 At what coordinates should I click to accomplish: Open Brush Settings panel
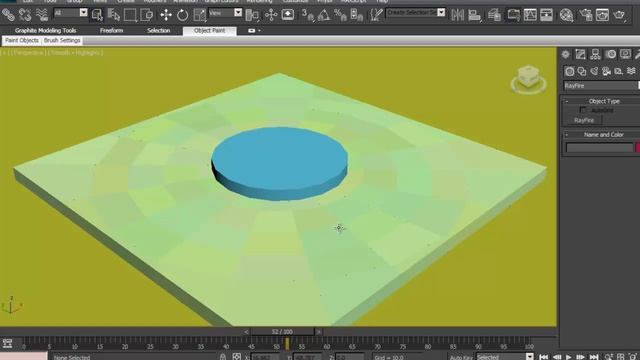click(x=62, y=40)
